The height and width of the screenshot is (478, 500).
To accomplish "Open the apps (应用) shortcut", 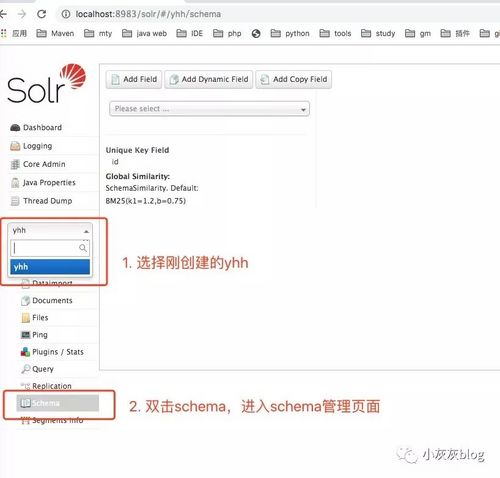I will (14, 33).
